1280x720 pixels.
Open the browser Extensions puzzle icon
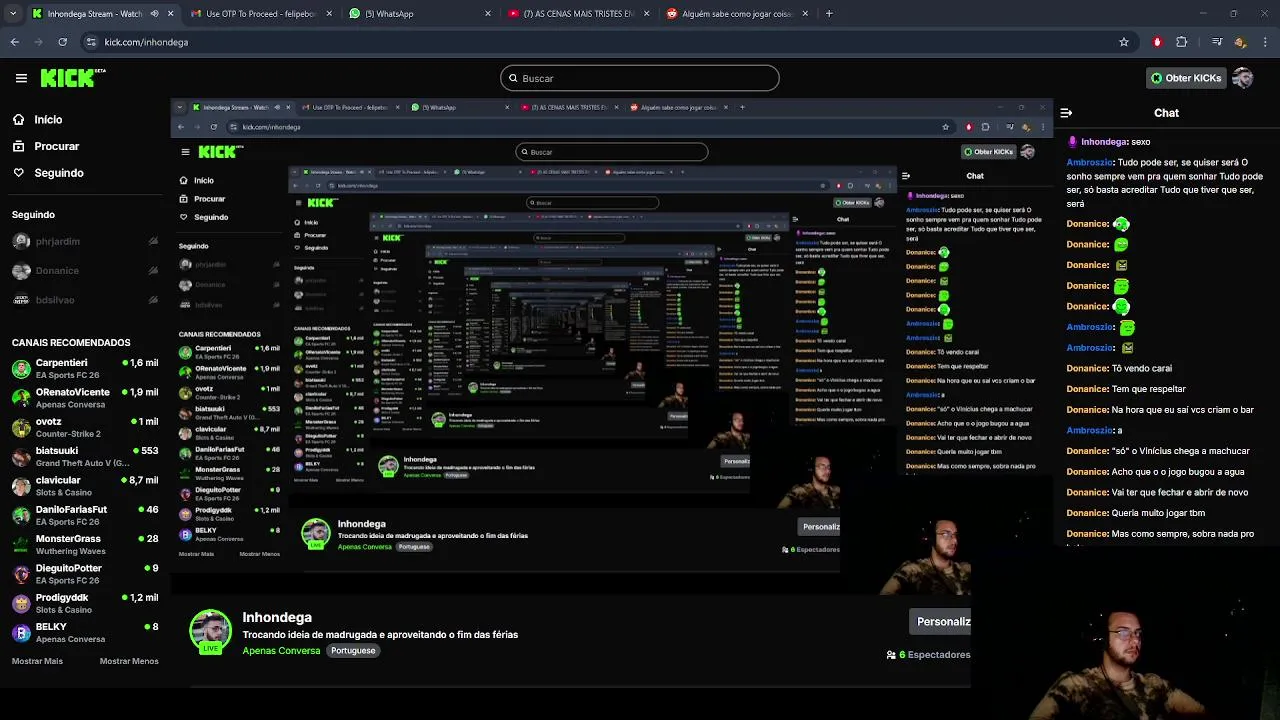(1182, 42)
